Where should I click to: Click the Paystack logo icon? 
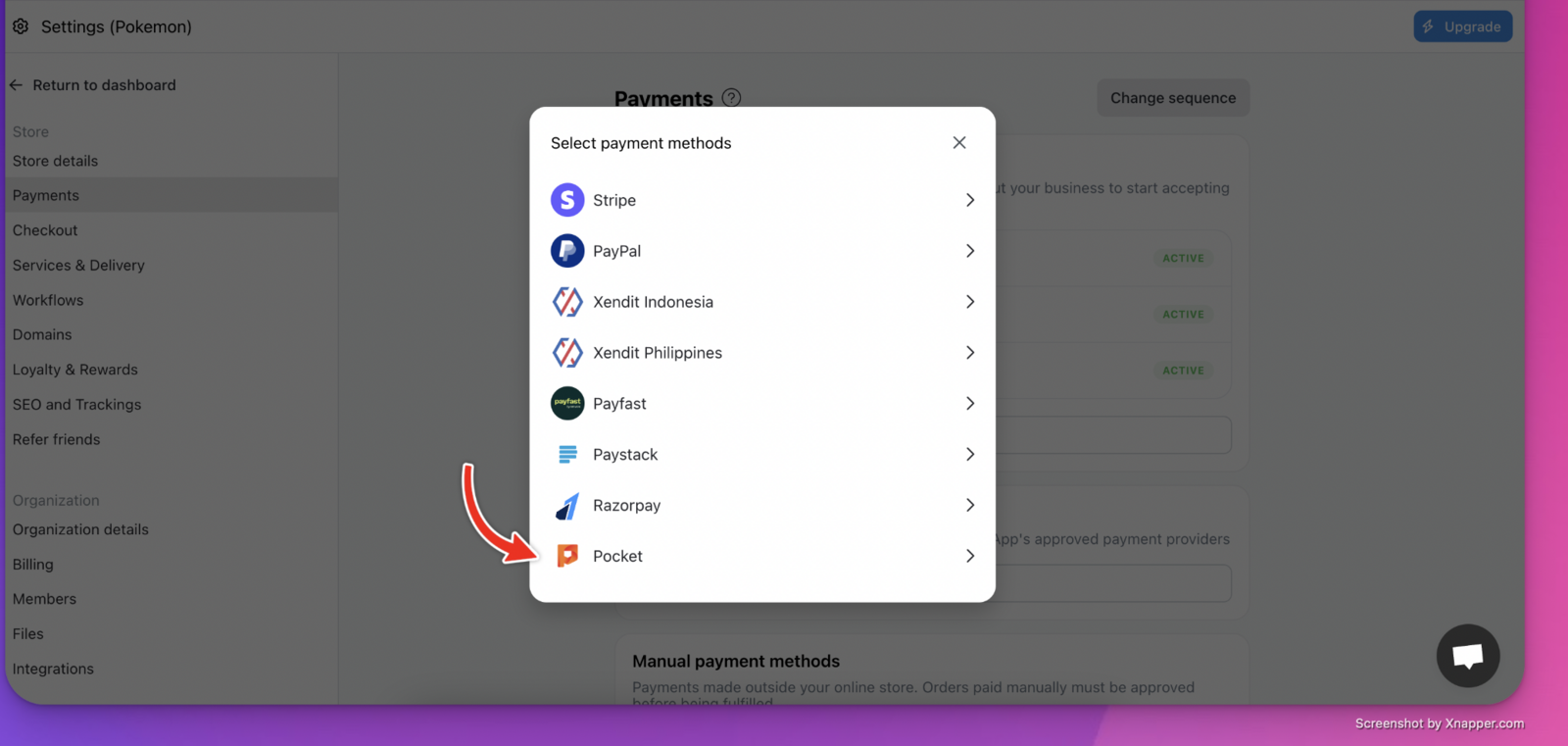(567, 454)
